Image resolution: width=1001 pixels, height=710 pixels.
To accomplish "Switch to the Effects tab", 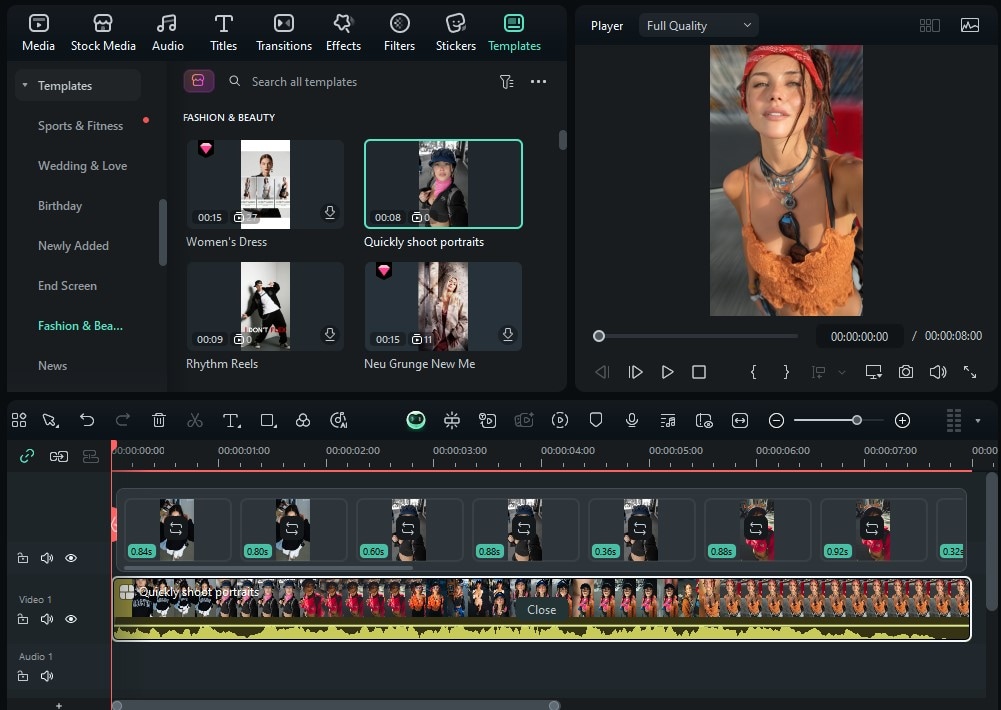I will (343, 33).
